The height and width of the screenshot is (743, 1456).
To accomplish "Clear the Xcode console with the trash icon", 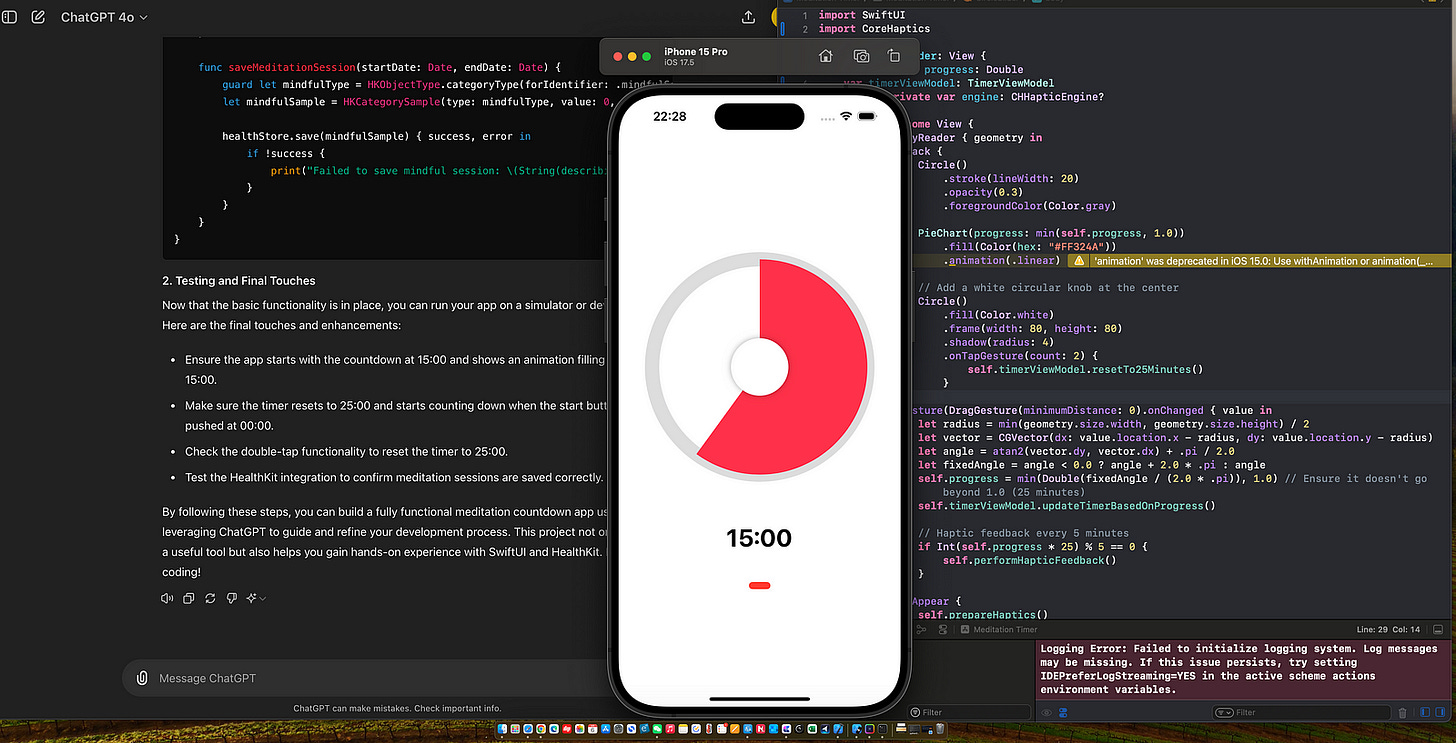I will (1402, 712).
